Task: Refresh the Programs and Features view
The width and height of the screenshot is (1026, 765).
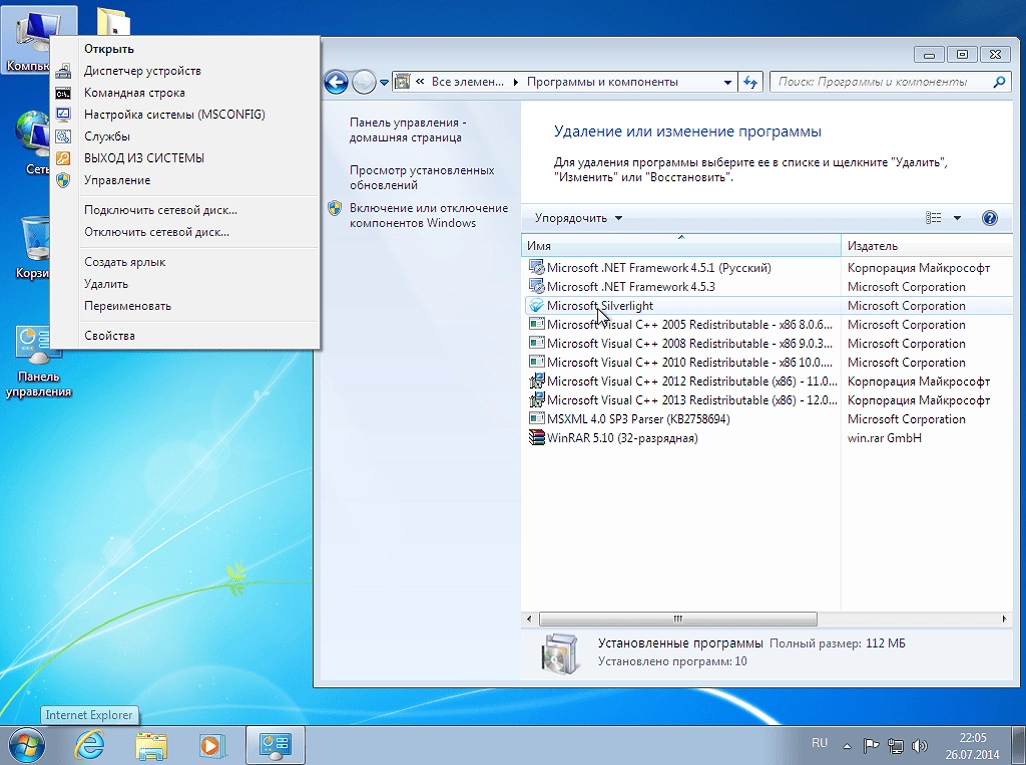Action: coord(751,82)
